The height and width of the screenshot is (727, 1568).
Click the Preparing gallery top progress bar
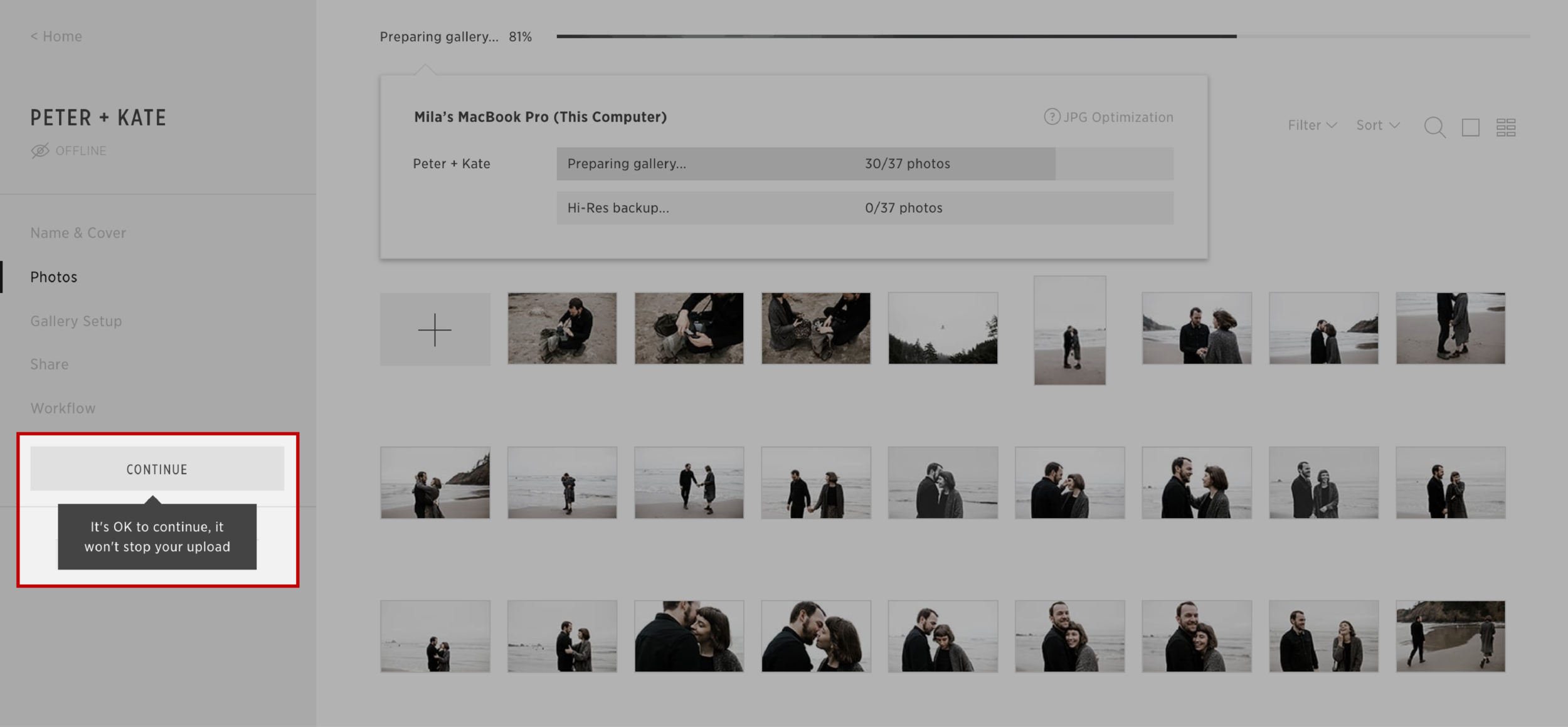[x=896, y=36]
